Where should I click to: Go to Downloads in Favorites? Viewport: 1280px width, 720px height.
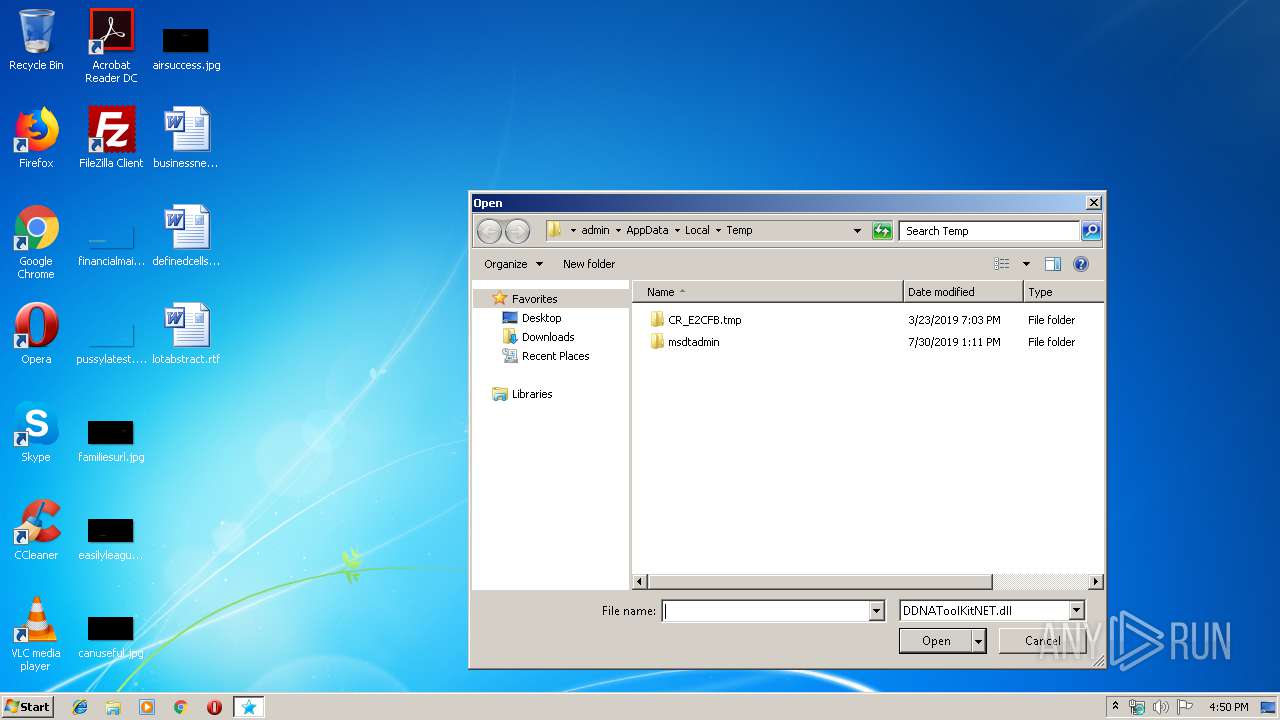548,337
